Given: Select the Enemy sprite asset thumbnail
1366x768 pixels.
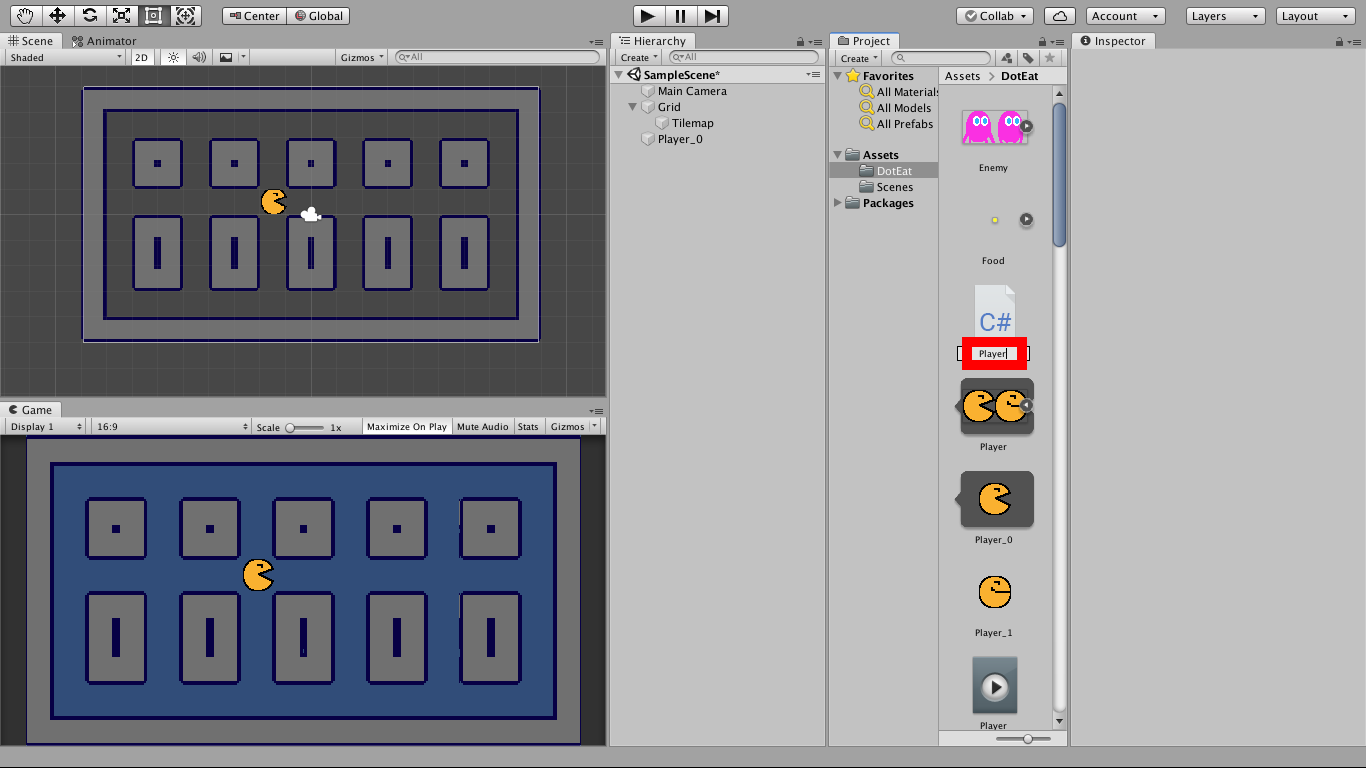Looking at the screenshot, I should pos(994,127).
